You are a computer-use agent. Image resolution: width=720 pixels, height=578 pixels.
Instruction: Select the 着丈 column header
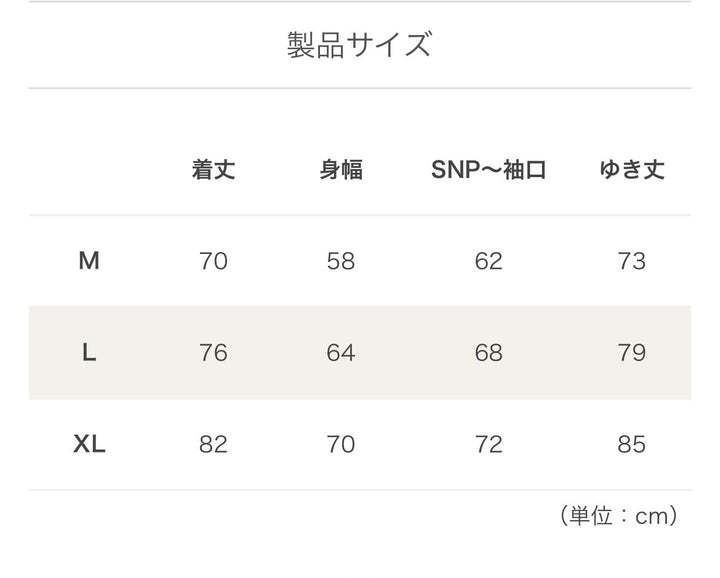(x=213, y=170)
